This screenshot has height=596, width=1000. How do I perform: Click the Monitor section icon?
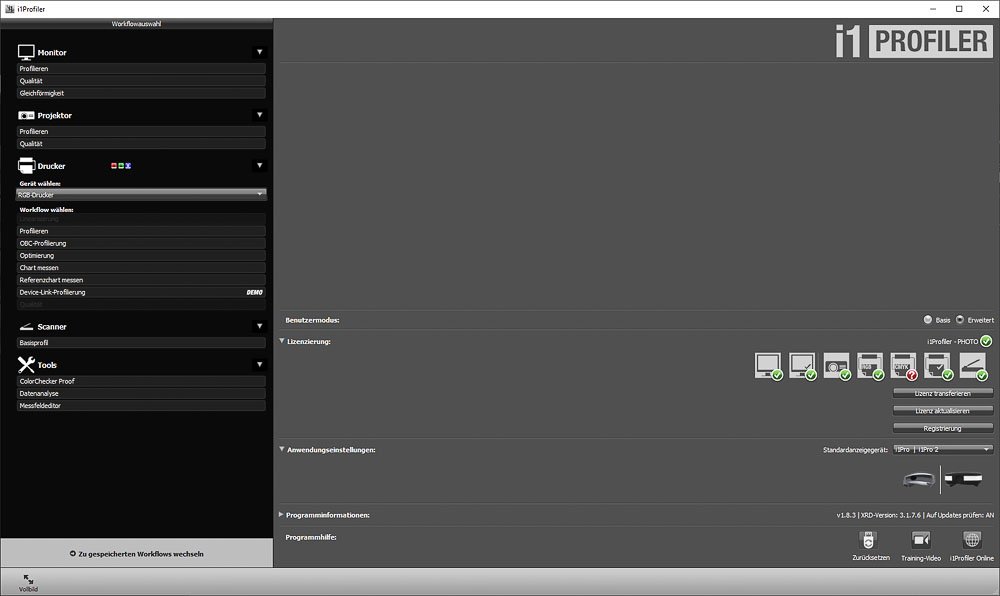click(26, 52)
